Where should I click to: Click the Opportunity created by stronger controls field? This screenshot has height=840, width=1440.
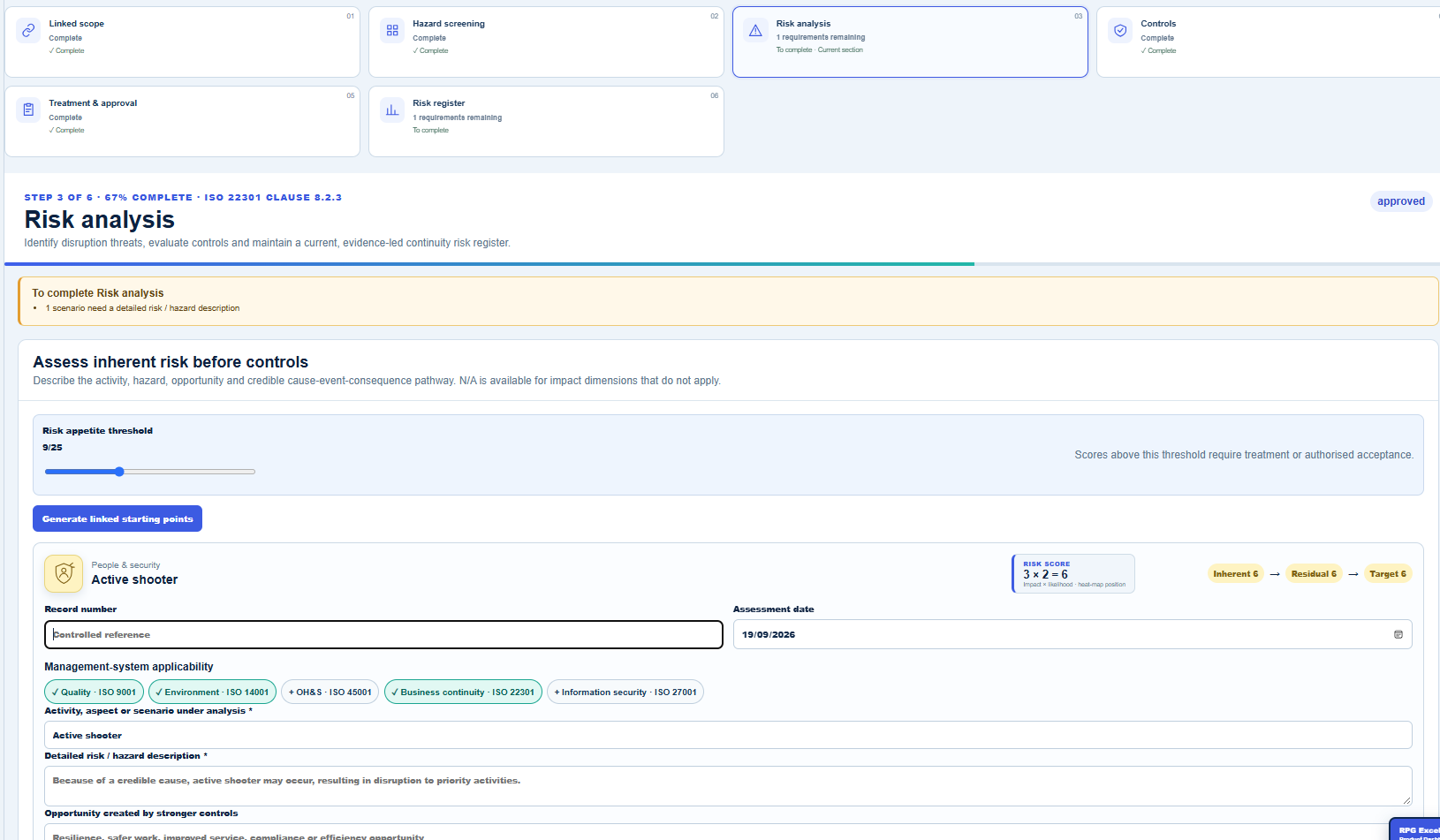(728, 832)
